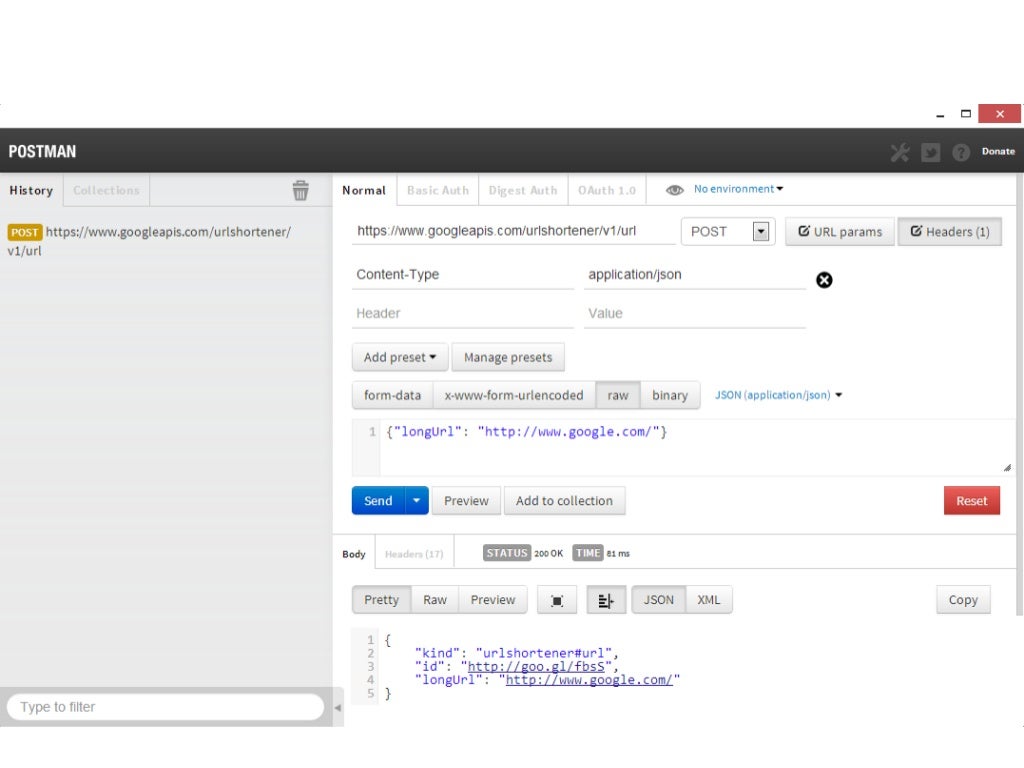1024x768 pixels.
Task: Select the Normal auth tab
Action: [364, 190]
